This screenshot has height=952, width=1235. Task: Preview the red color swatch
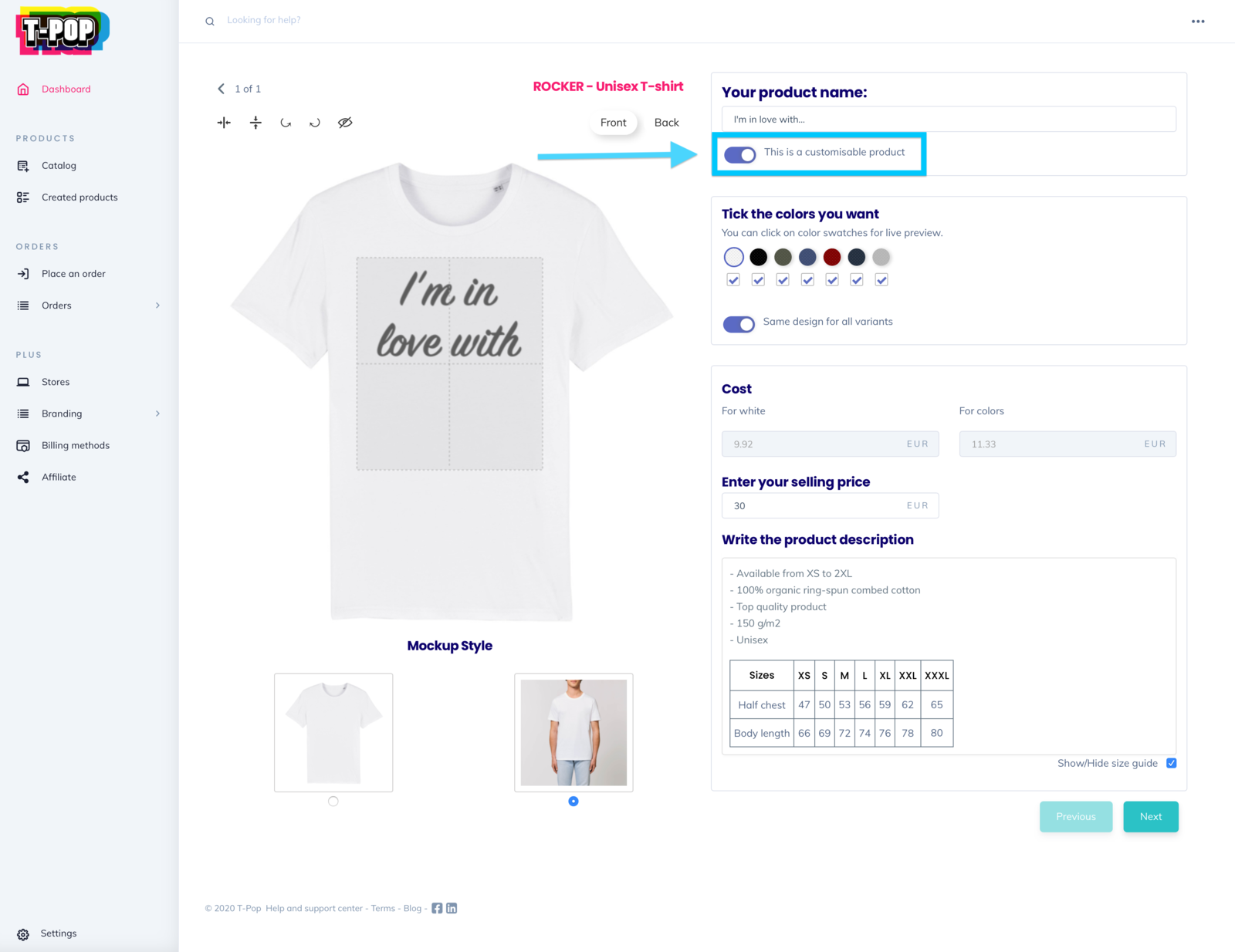832,257
